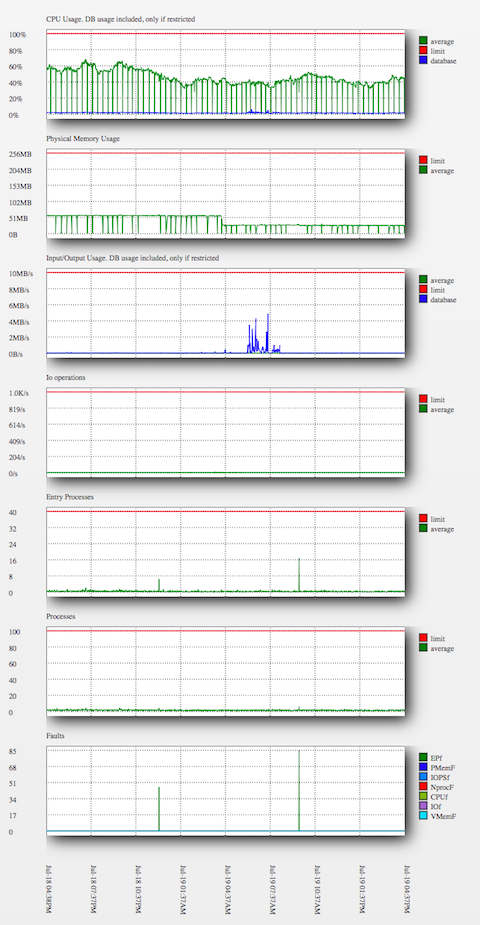Image resolution: width=480 pixels, height=925 pixels.
Task: Click the red NprocF swatch in Faults legend
Action: [423, 787]
